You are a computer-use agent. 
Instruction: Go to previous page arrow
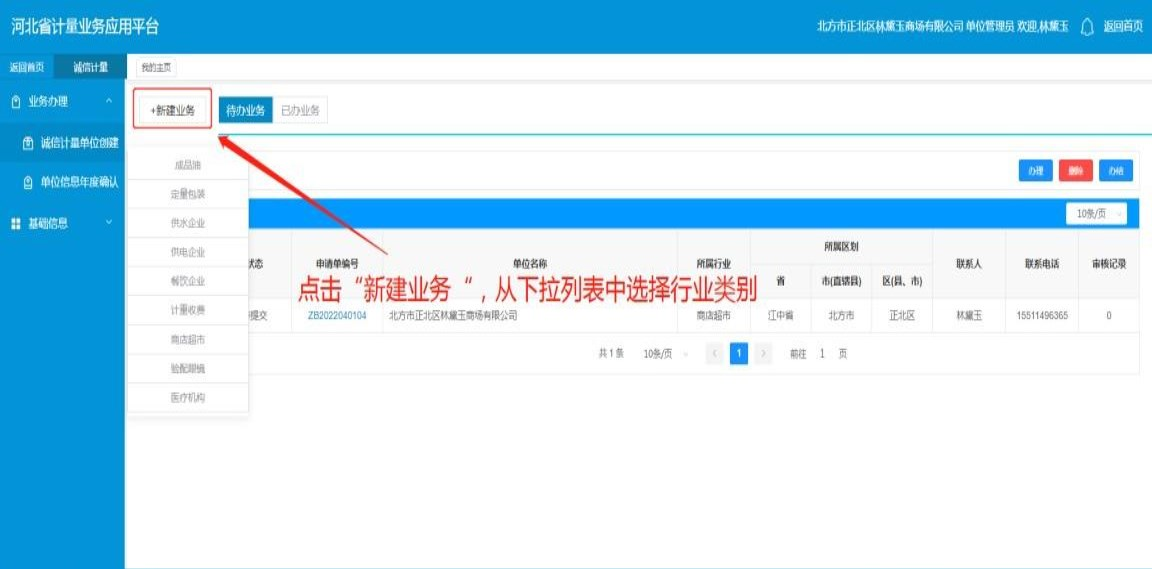pyautogui.click(x=715, y=353)
